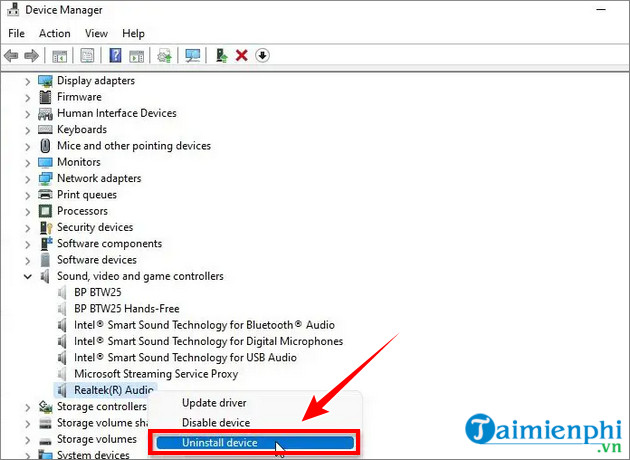Click the red X Uninstall toolbar icon
Screen dimensions: 630x460
point(241,55)
